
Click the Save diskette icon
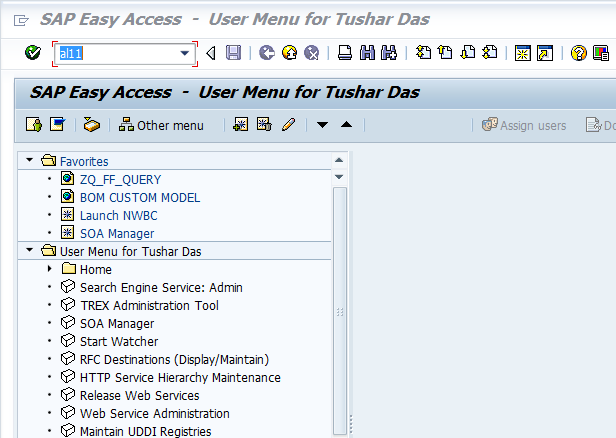point(233,53)
